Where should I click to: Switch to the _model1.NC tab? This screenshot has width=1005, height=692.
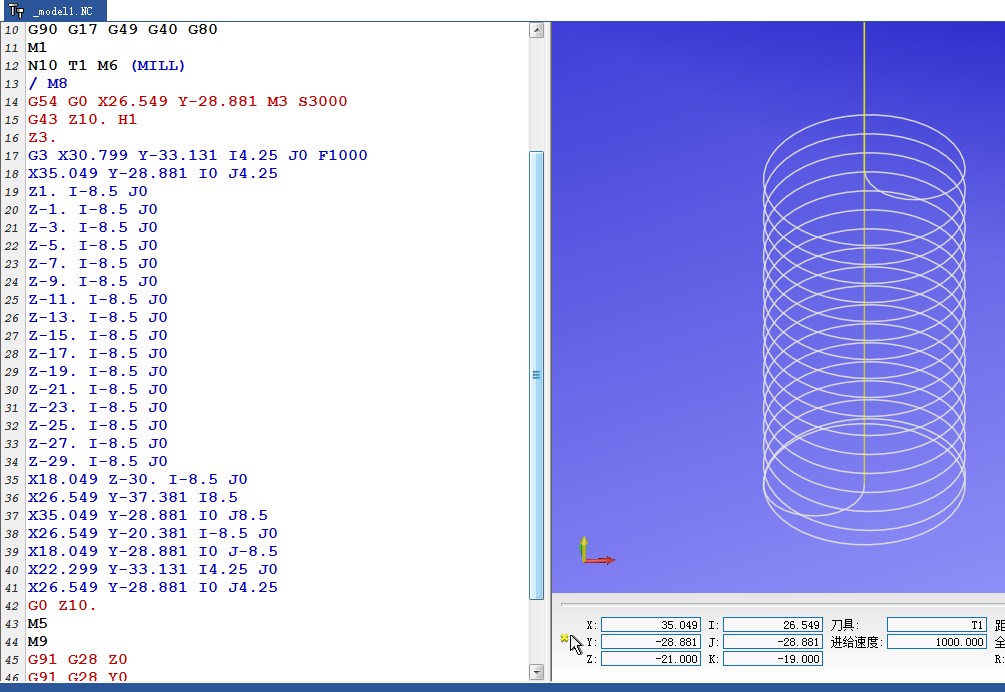(x=53, y=11)
